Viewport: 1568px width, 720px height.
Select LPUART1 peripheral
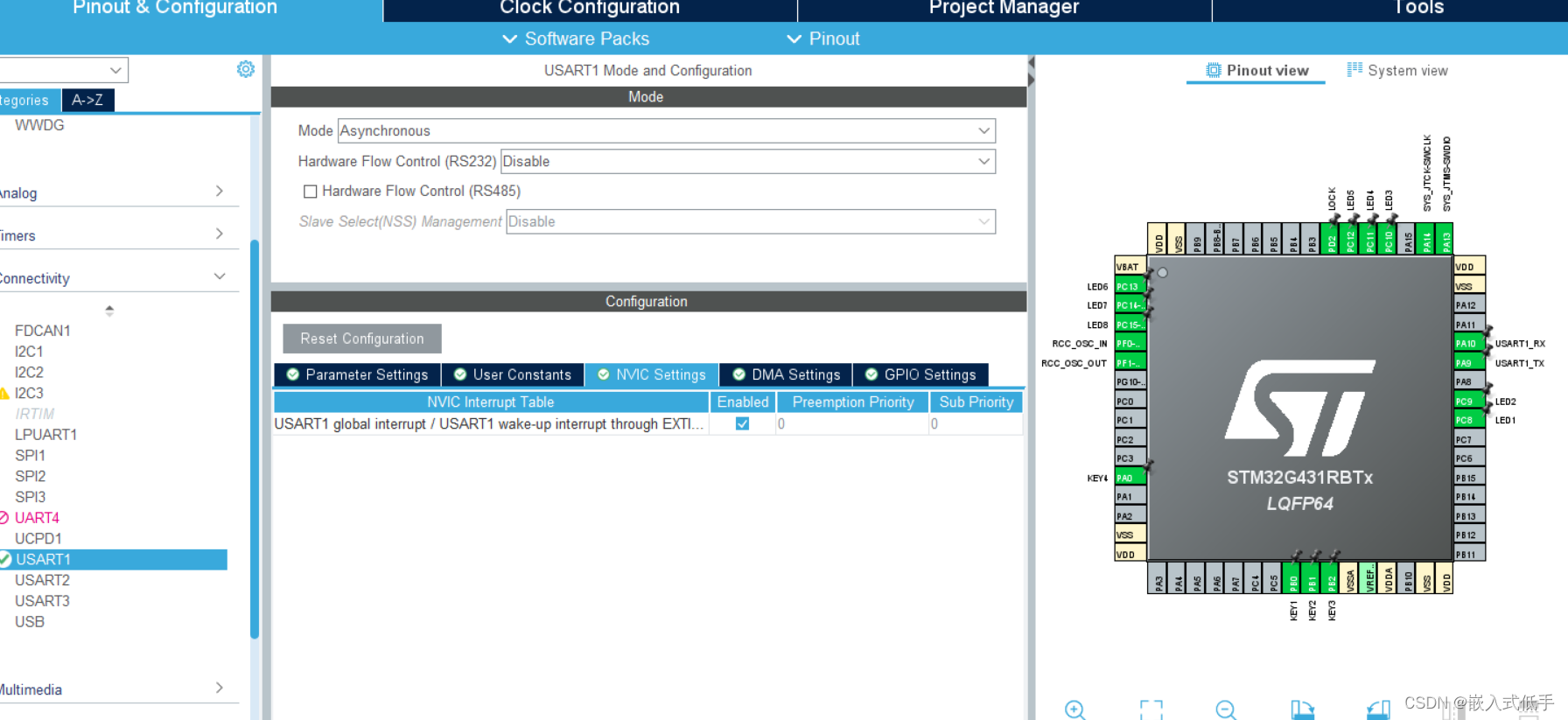[x=45, y=435]
